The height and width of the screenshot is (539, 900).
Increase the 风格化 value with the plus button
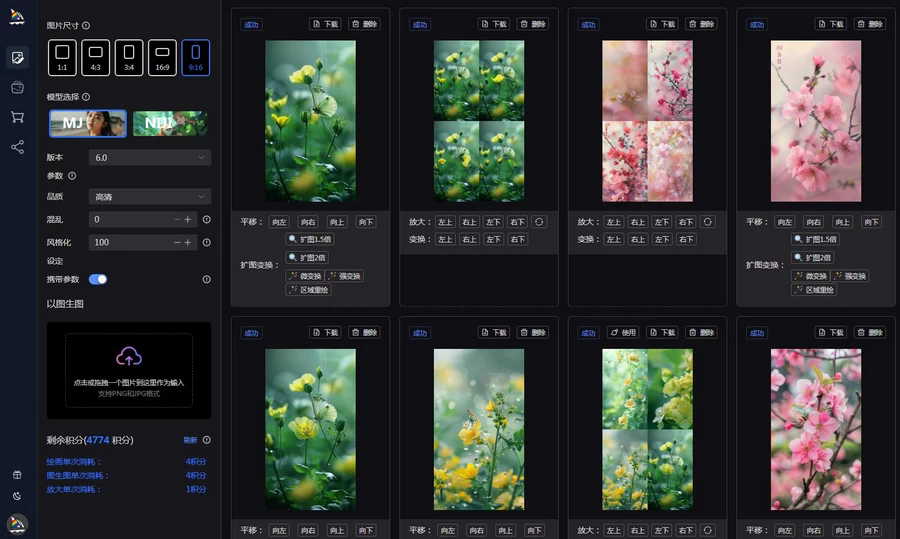coord(188,242)
